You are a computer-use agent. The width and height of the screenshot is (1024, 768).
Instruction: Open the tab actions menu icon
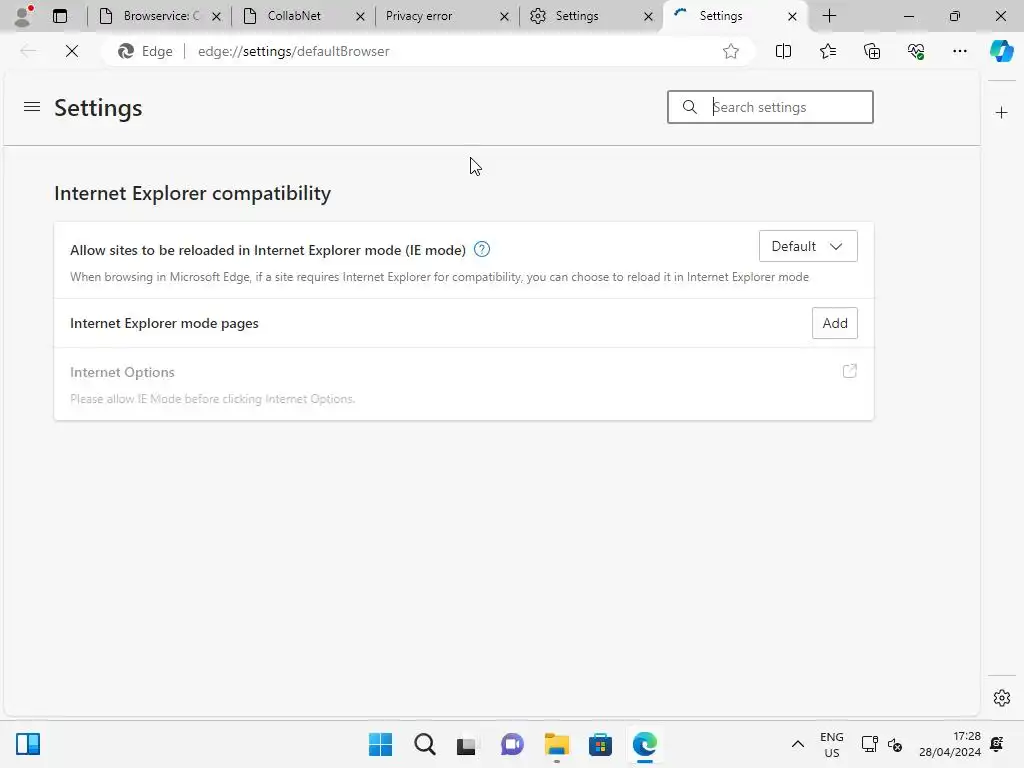click(60, 16)
